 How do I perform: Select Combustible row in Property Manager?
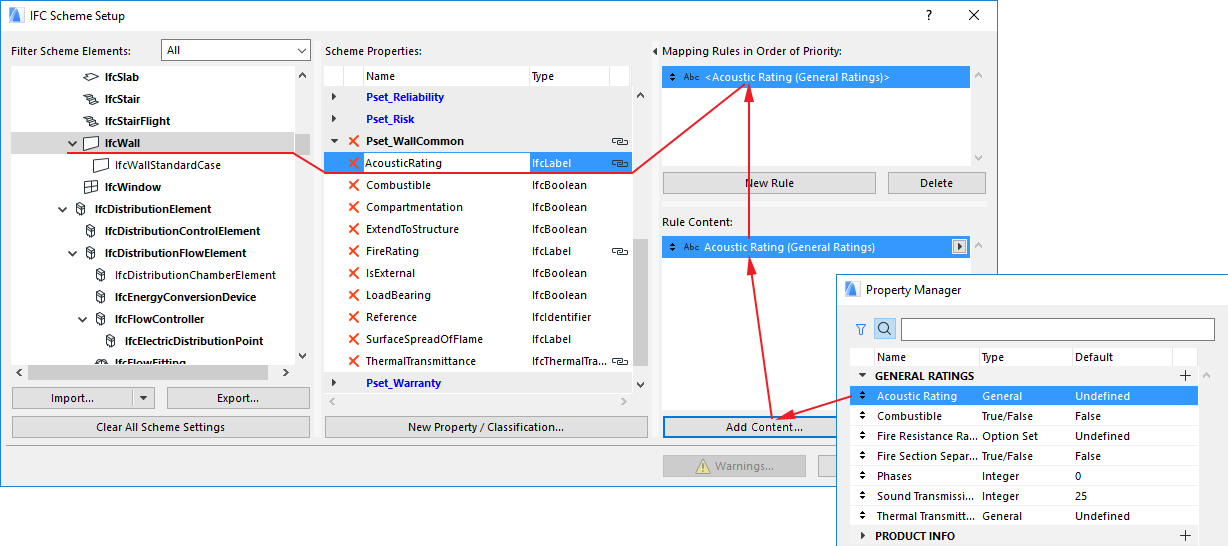tap(1024, 416)
